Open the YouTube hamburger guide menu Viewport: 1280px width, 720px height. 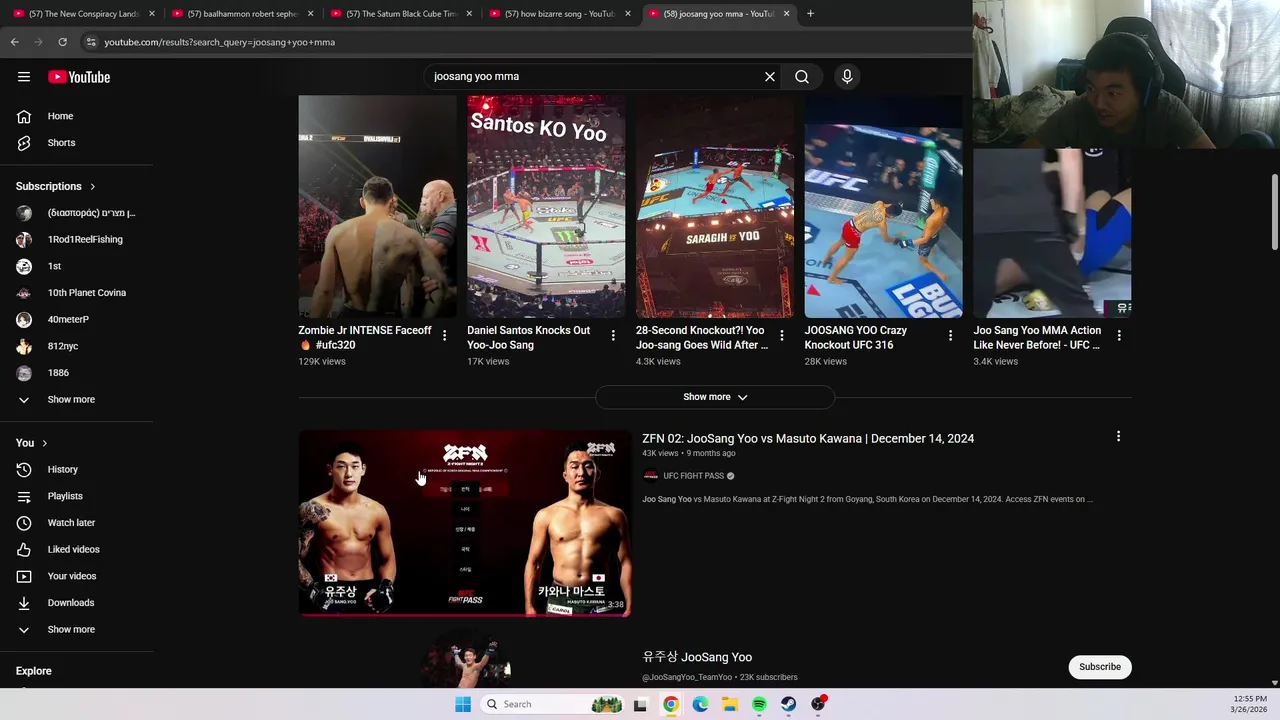click(x=24, y=77)
